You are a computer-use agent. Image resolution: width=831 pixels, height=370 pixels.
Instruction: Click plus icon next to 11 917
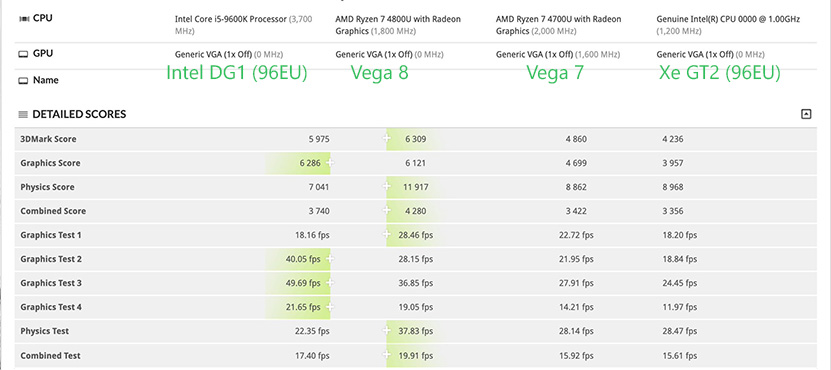(387, 187)
